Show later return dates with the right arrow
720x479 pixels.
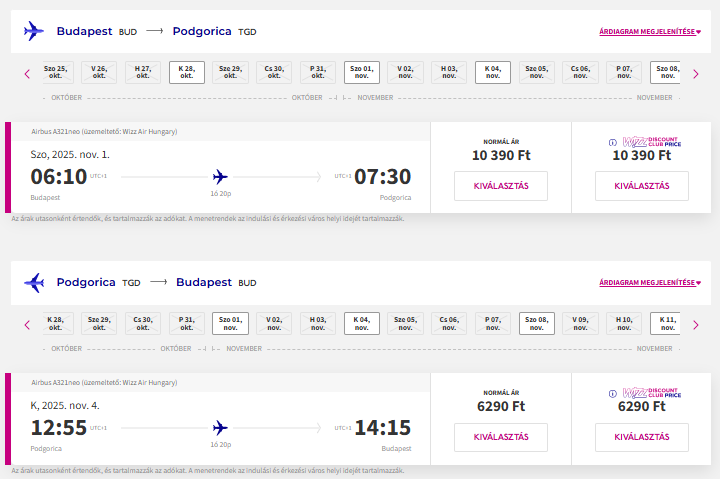coord(696,324)
